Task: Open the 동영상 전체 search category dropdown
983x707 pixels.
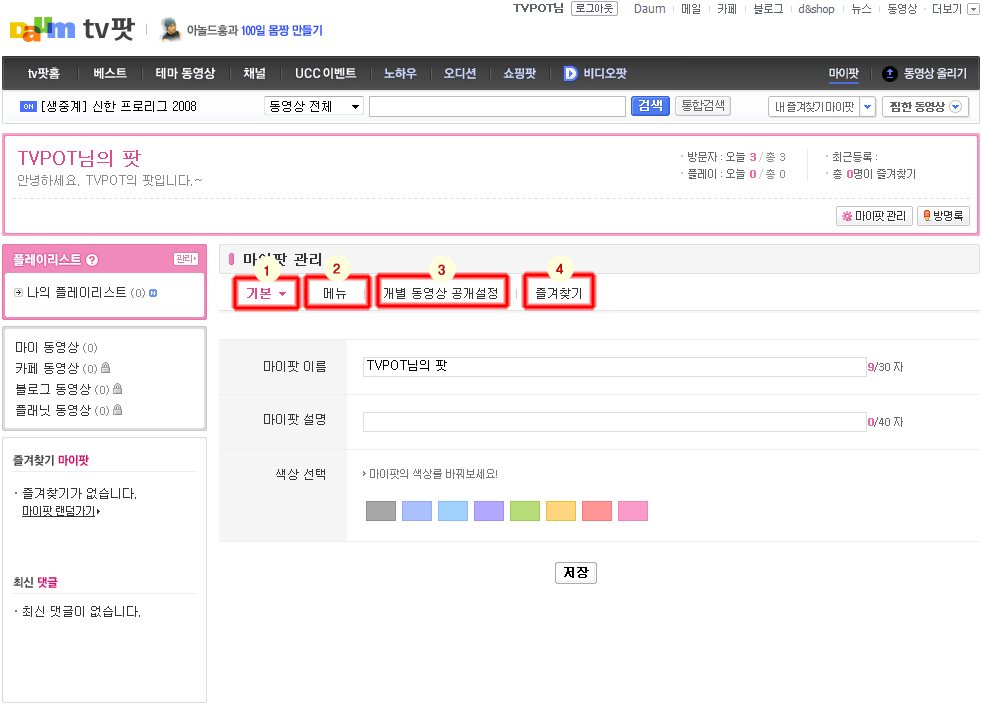Action: coord(314,106)
